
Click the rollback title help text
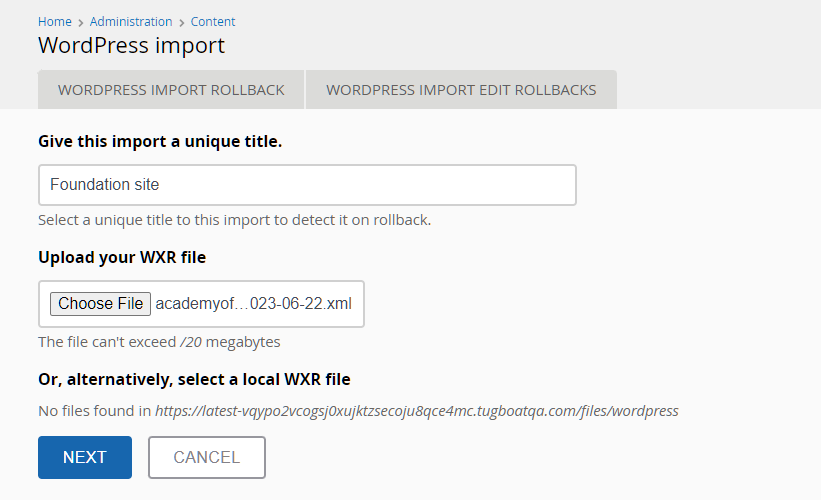click(x=234, y=220)
